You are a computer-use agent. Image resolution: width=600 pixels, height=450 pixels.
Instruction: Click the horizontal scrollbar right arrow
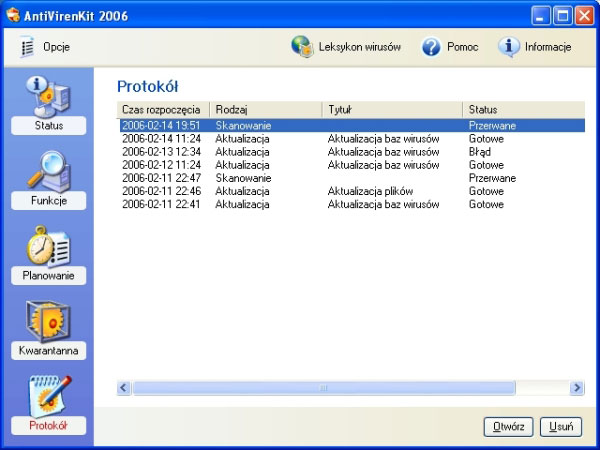[x=577, y=388]
